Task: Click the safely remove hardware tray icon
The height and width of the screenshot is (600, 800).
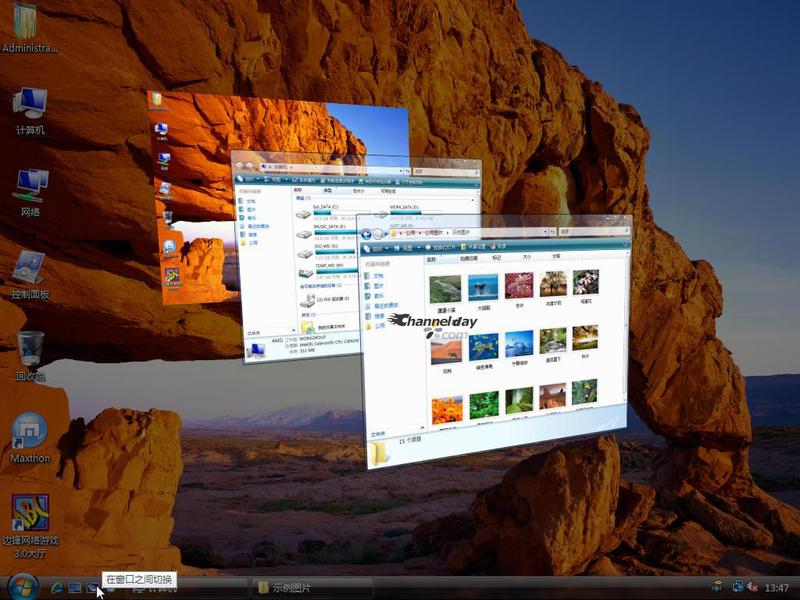Action: [717, 587]
